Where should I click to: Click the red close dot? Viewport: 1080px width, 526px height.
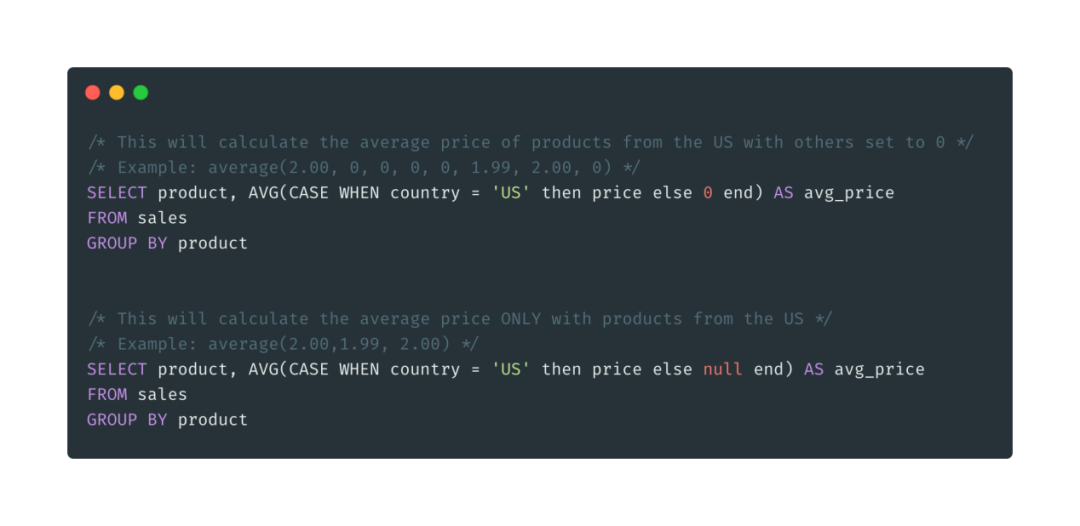tap(93, 92)
